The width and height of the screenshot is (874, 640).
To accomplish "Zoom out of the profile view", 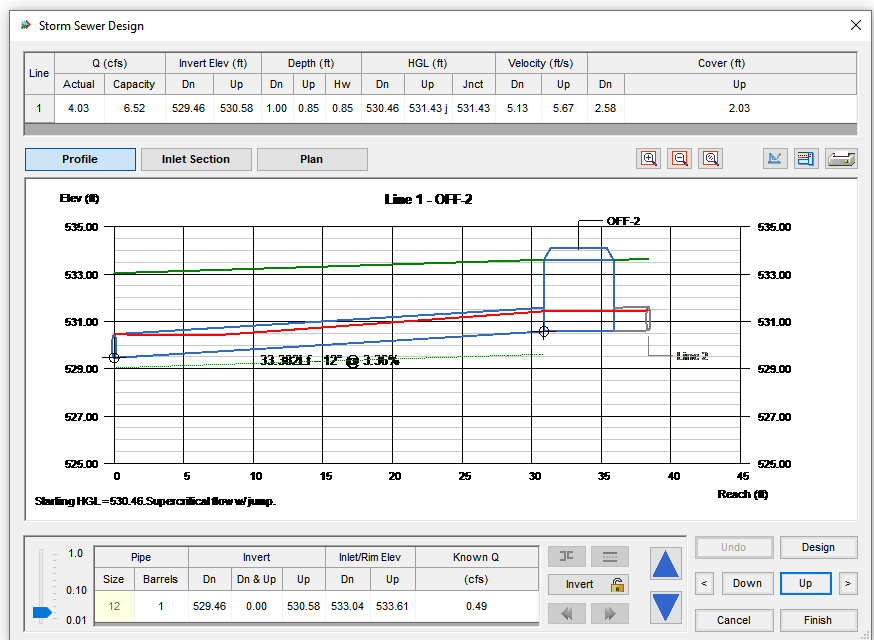I will (x=679, y=158).
